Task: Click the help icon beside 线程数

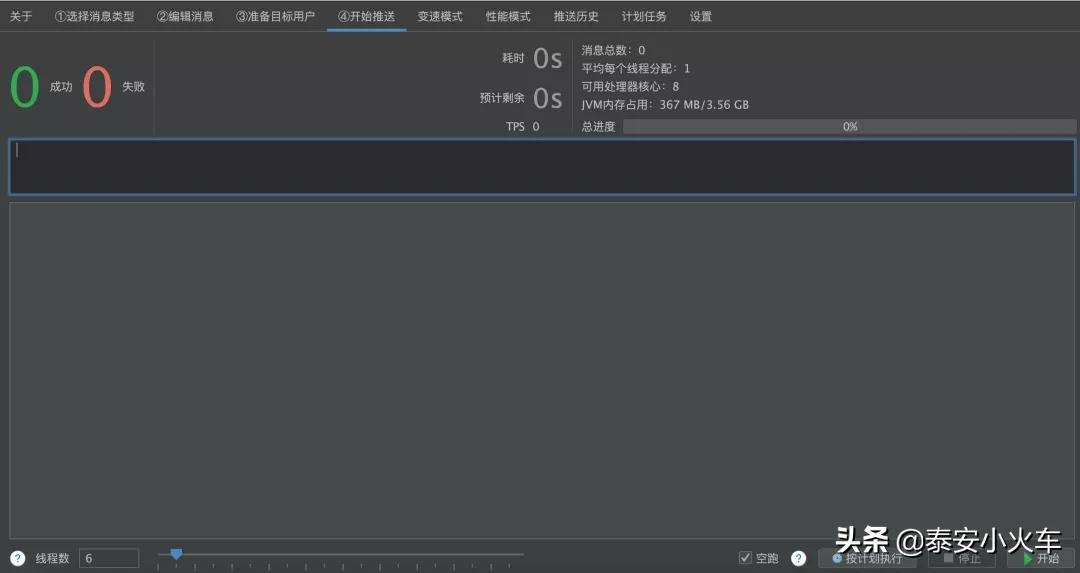Action: [x=18, y=558]
